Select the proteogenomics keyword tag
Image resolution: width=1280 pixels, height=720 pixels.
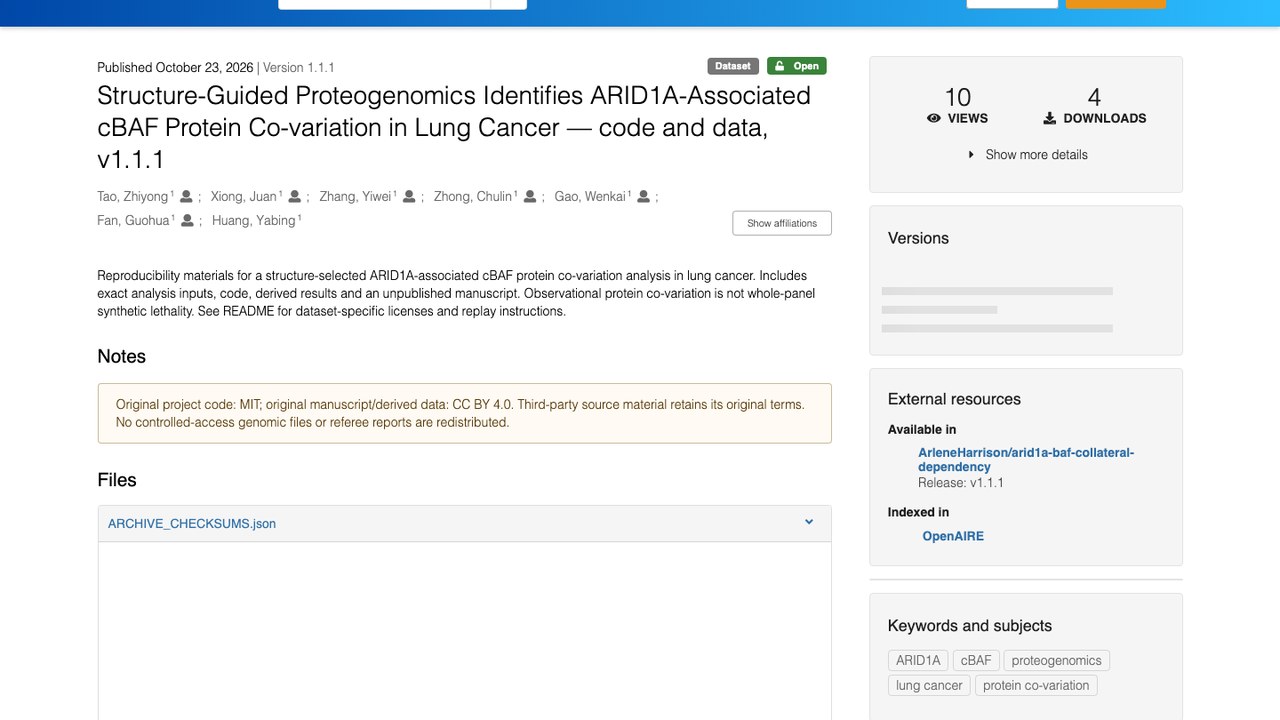coord(1056,661)
